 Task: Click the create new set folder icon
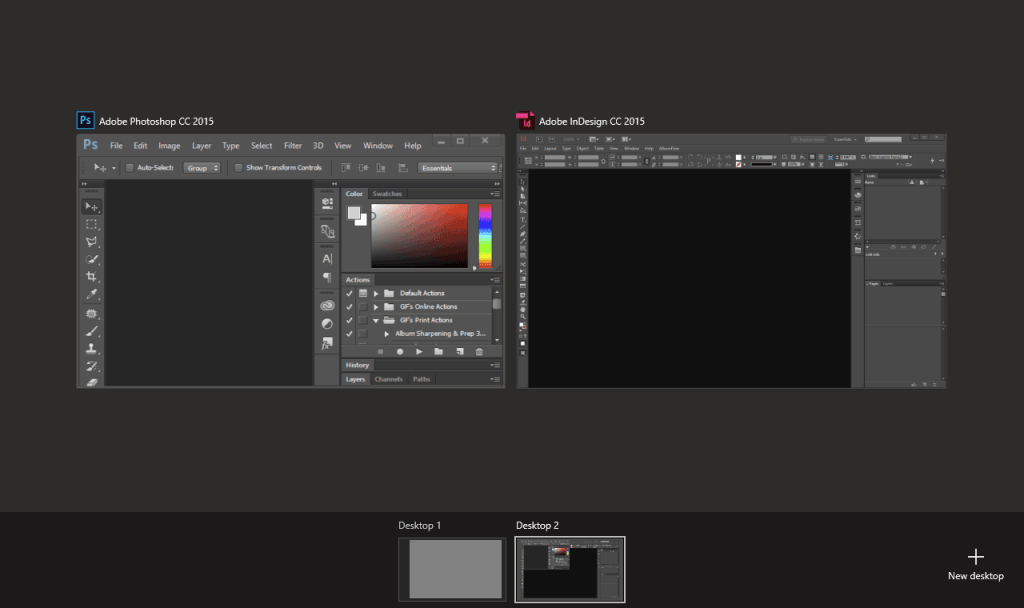[x=439, y=351]
